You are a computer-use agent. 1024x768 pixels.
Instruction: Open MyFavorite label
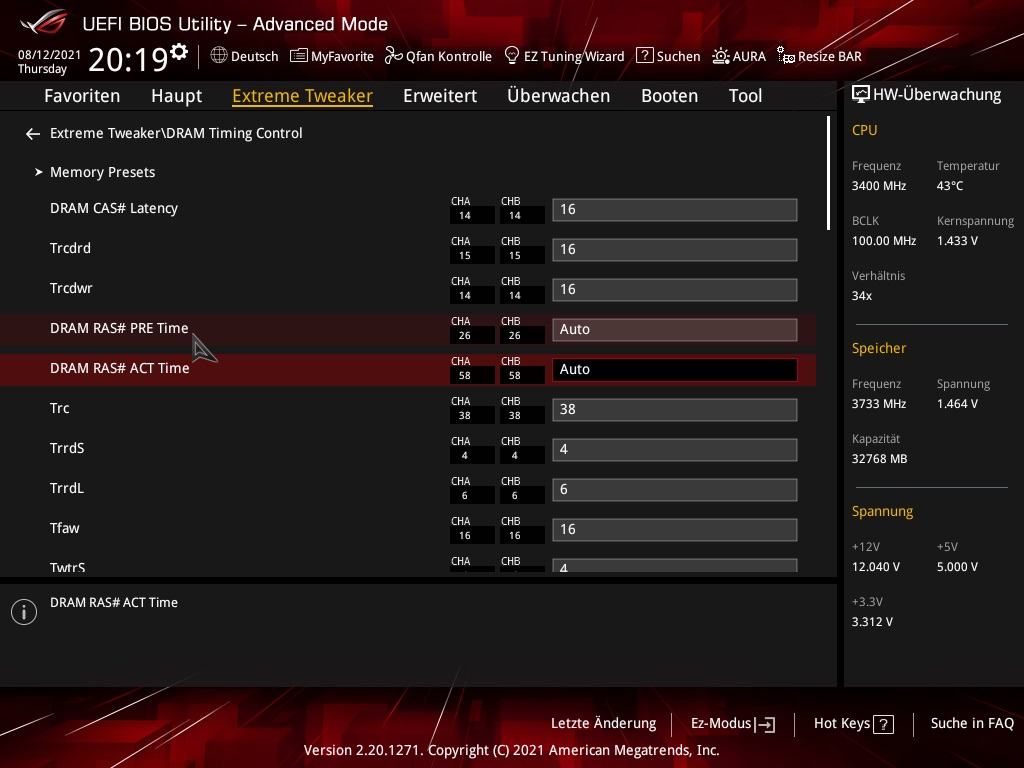(x=342, y=57)
